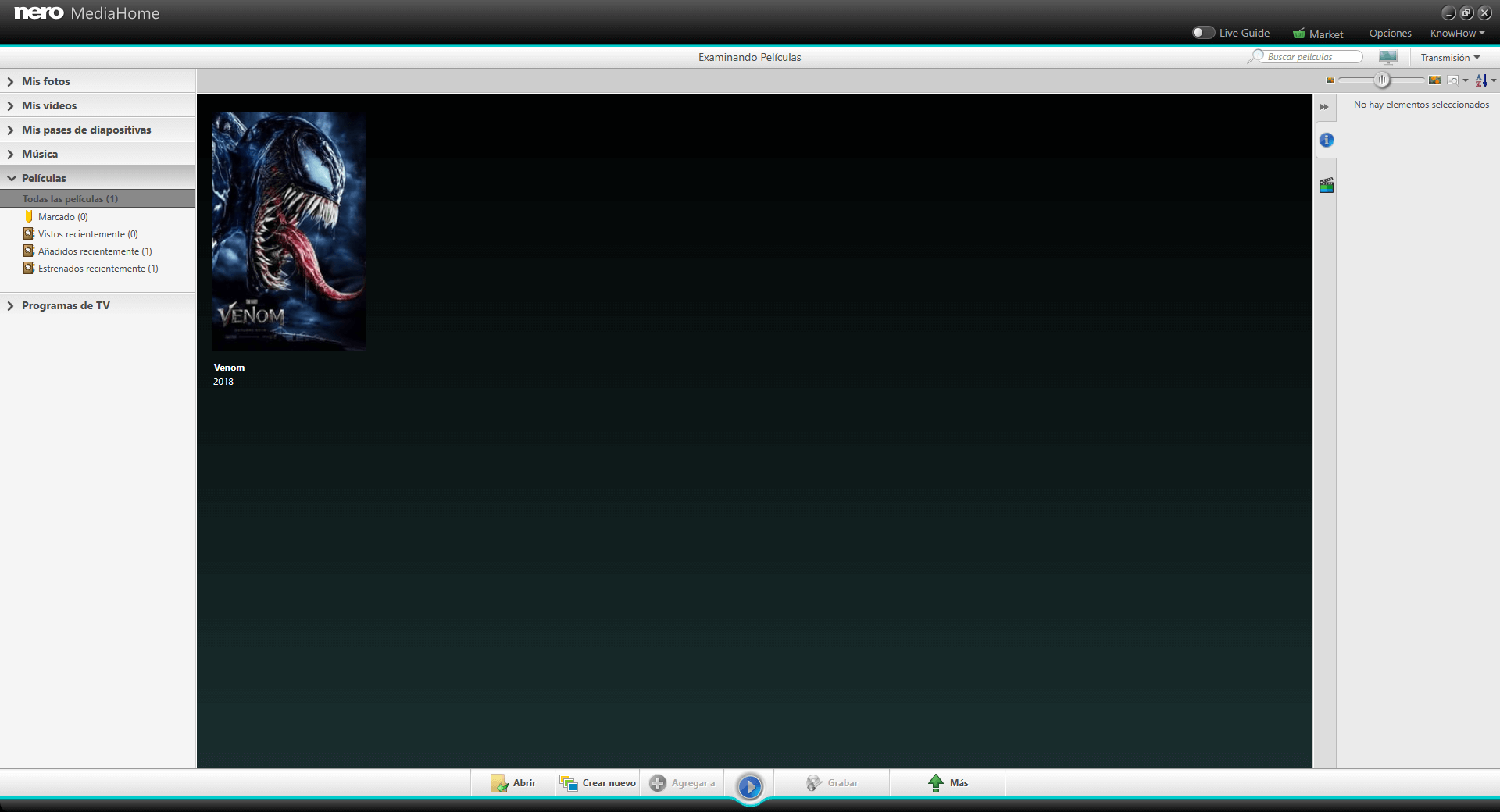The image size is (1500, 812).
Task: Restore down the Nero MediaHome window
Action: tap(1466, 13)
